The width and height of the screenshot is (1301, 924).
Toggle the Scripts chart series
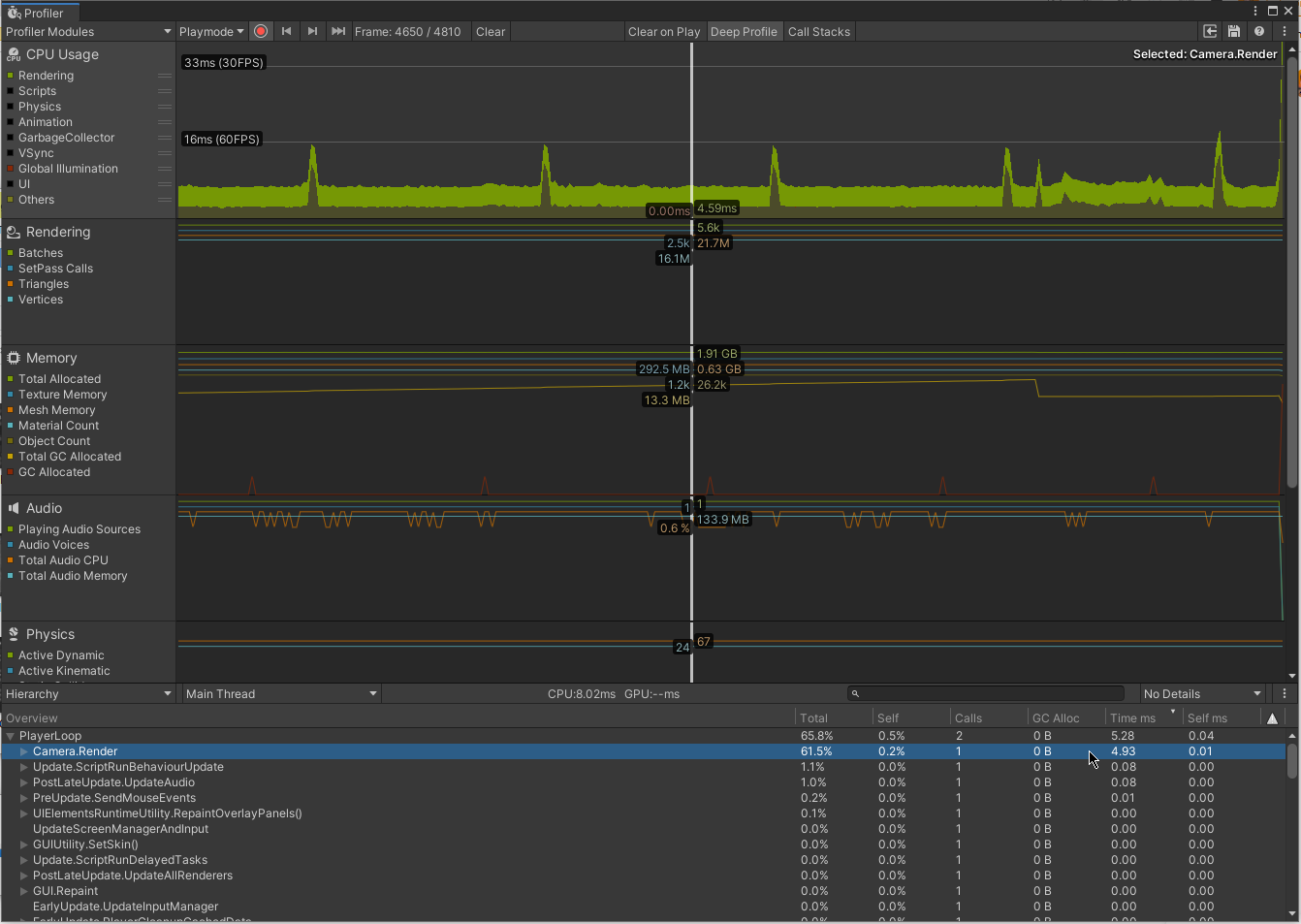click(x=11, y=91)
